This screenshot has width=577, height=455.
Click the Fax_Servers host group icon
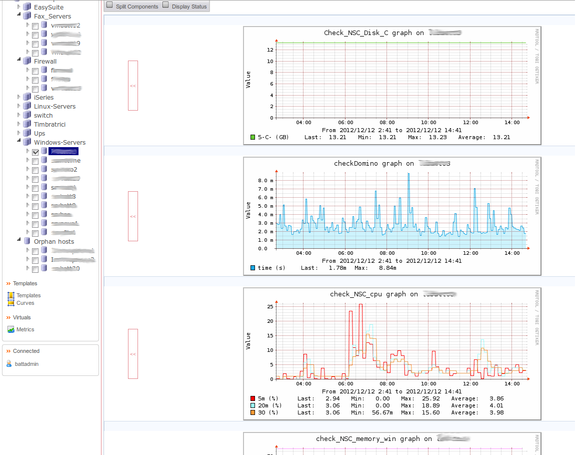(x=27, y=16)
